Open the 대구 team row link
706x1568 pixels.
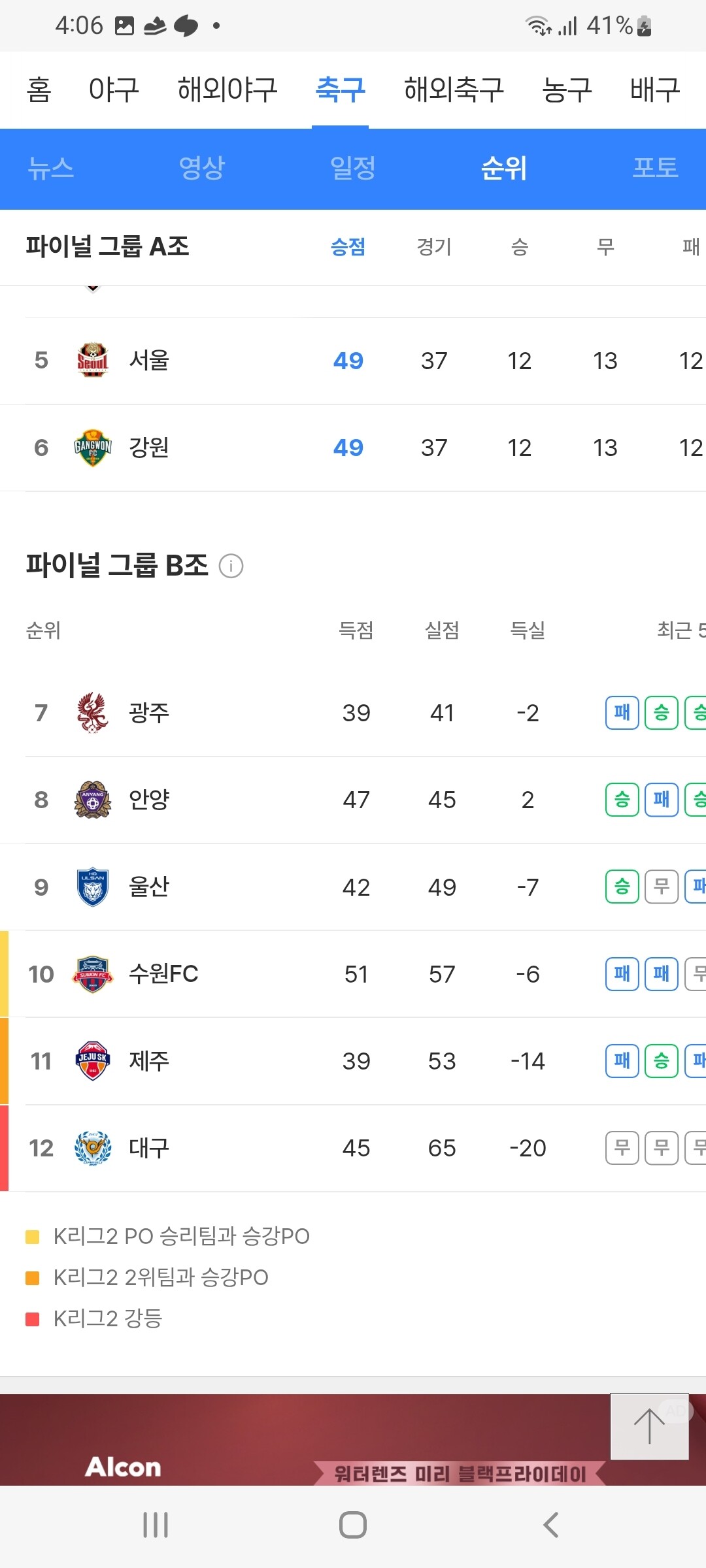149,1148
